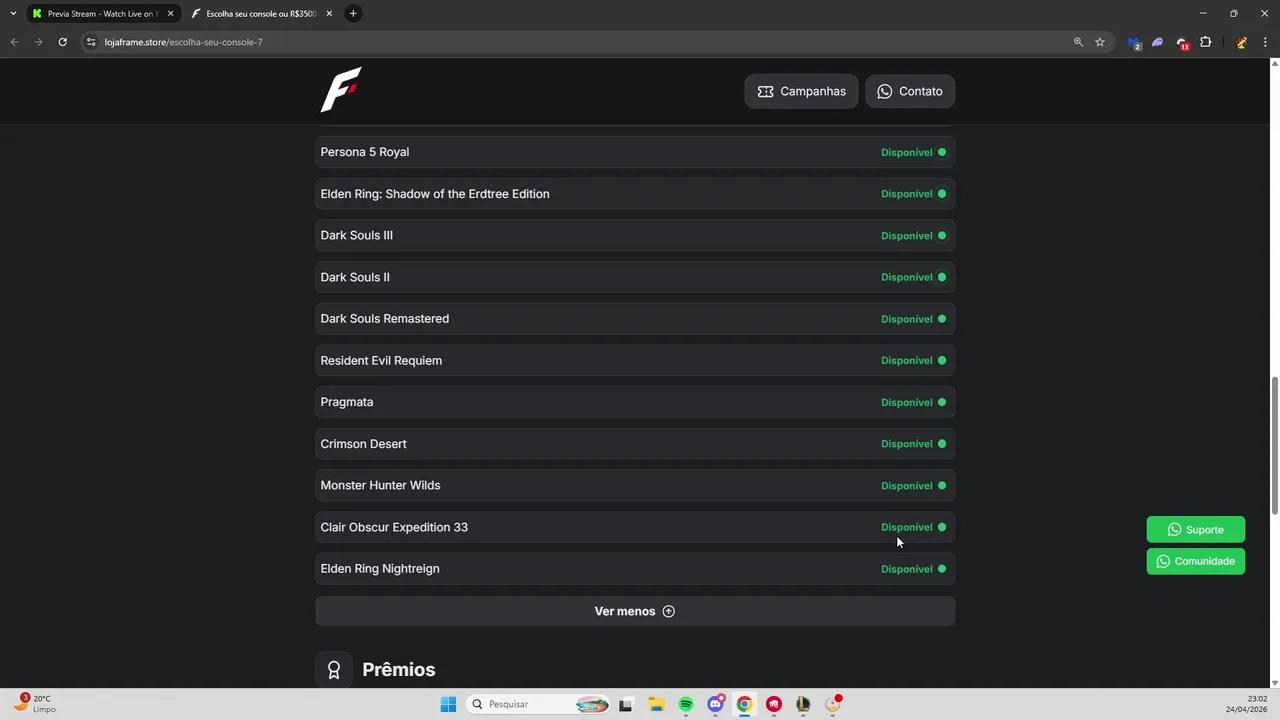Click the taskbar Pesquisar search box

click(x=539, y=704)
